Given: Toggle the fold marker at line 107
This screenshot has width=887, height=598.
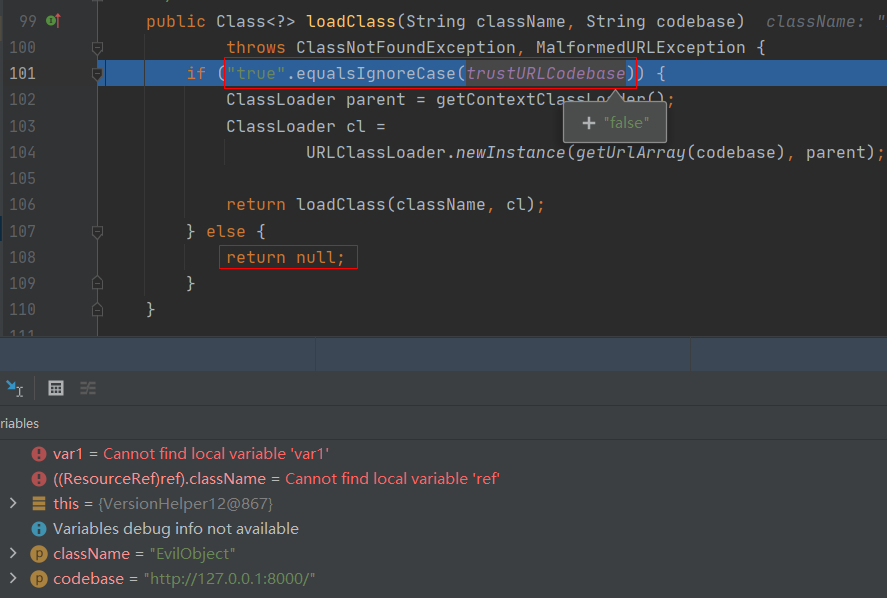Looking at the screenshot, I should [97, 232].
